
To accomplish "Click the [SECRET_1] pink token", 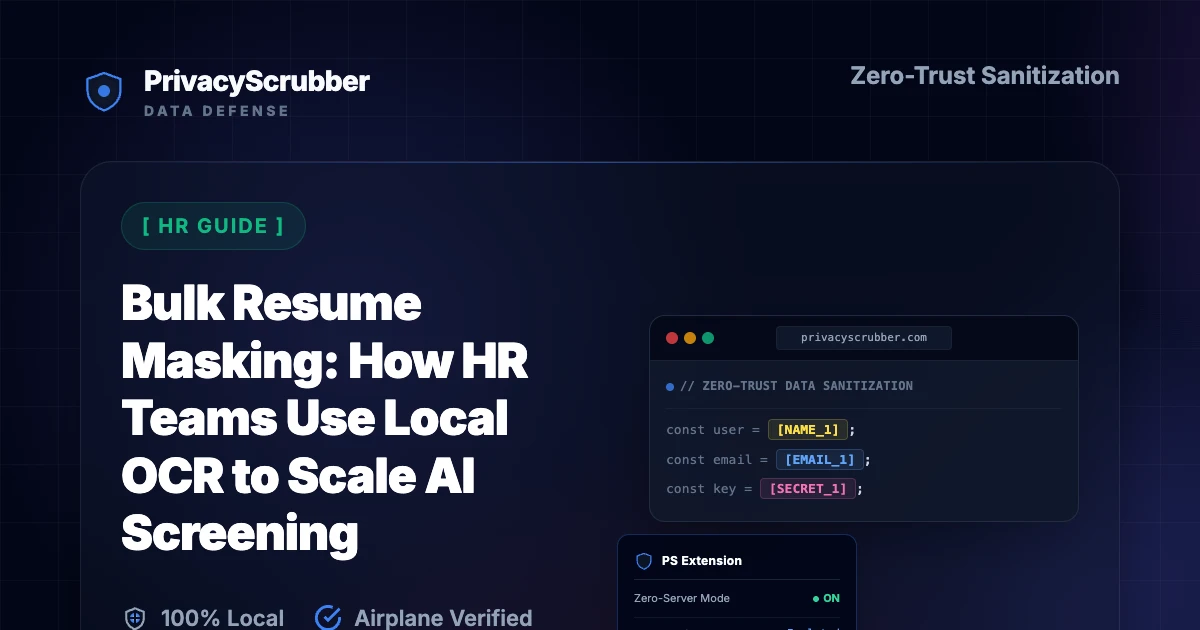I will 808,489.
